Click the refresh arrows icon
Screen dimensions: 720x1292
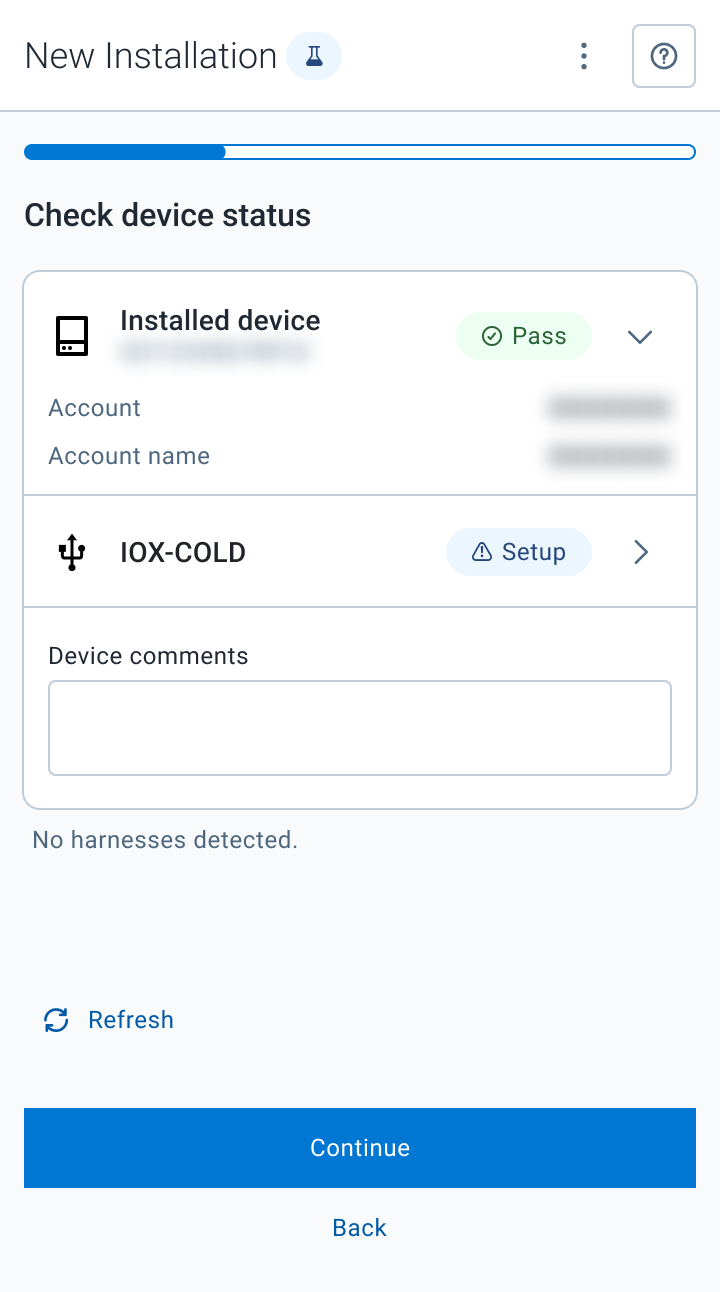coord(56,1020)
